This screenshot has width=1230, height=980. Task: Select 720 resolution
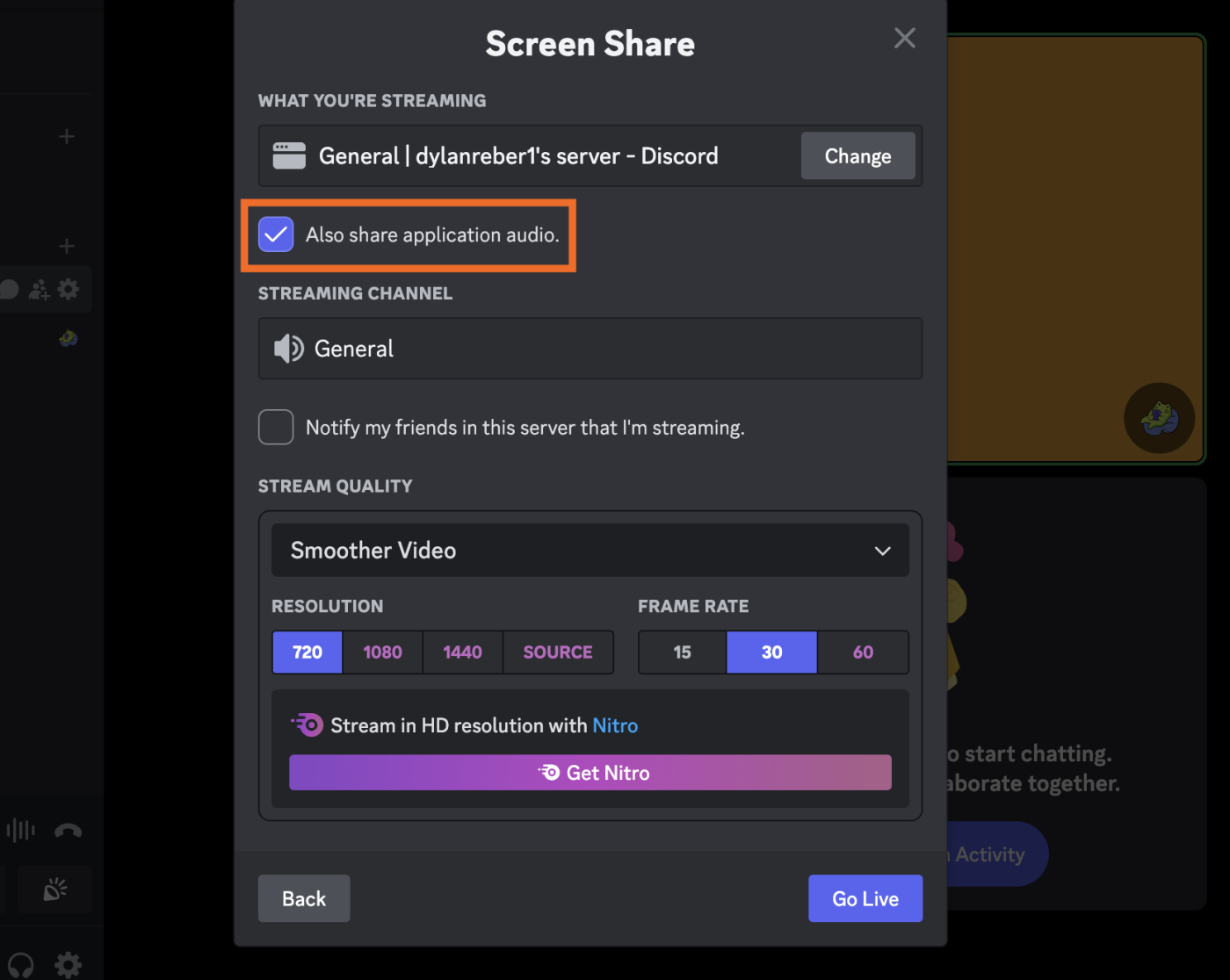[307, 652]
